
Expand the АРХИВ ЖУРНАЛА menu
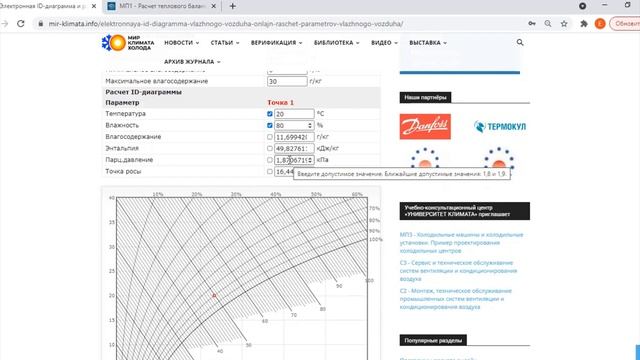click(192, 62)
